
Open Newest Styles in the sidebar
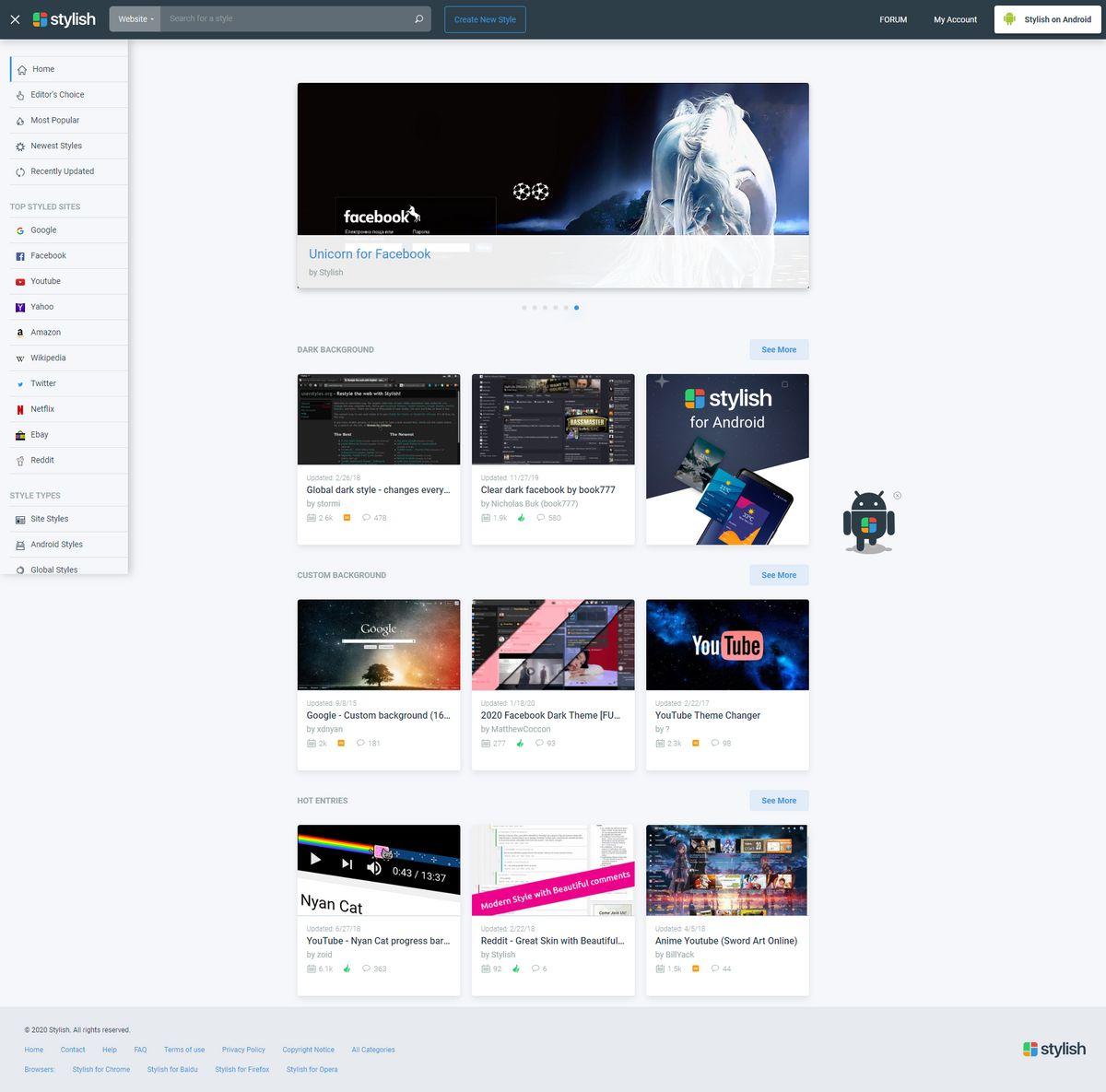point(69,146)
